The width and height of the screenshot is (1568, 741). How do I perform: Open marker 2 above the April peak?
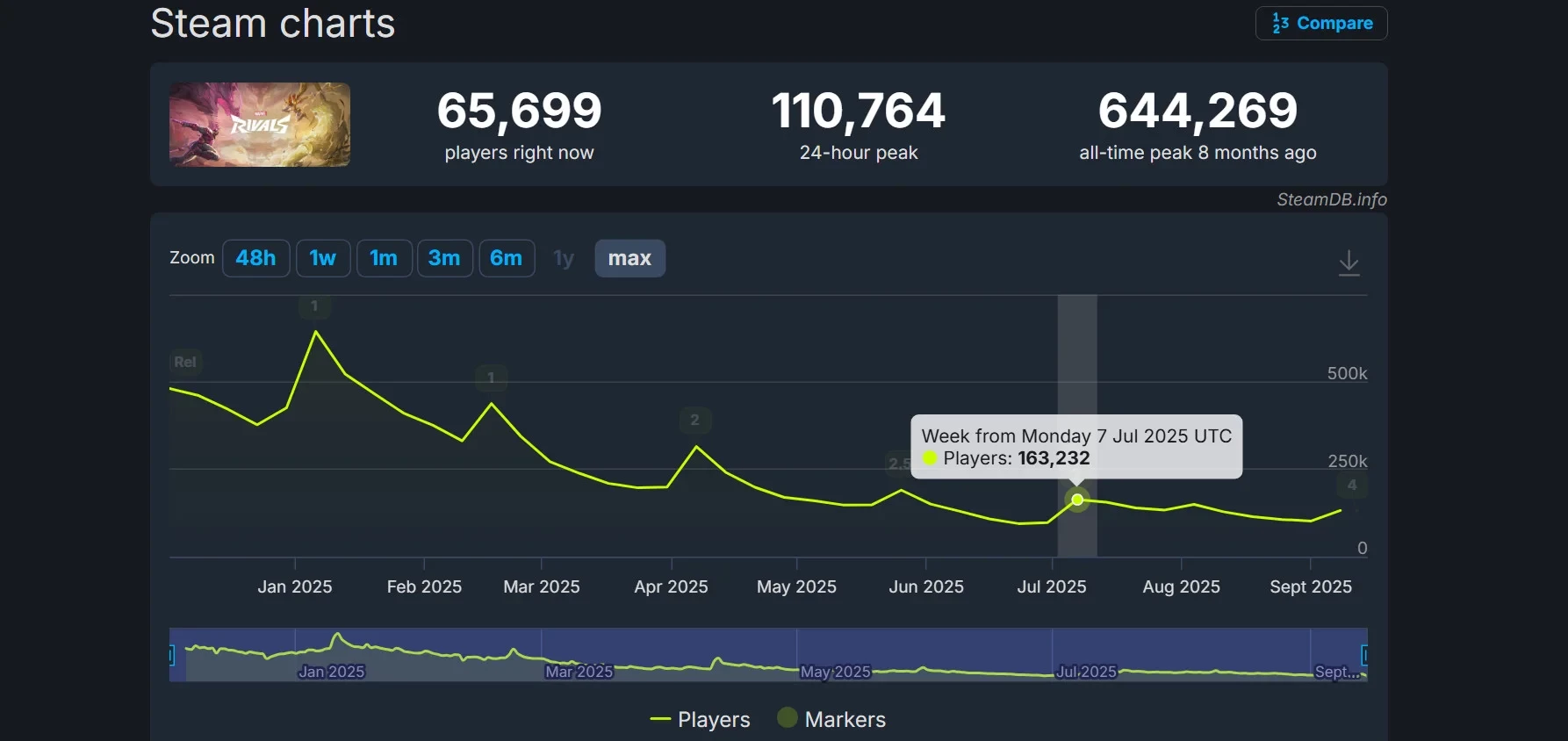pos(694,420)
